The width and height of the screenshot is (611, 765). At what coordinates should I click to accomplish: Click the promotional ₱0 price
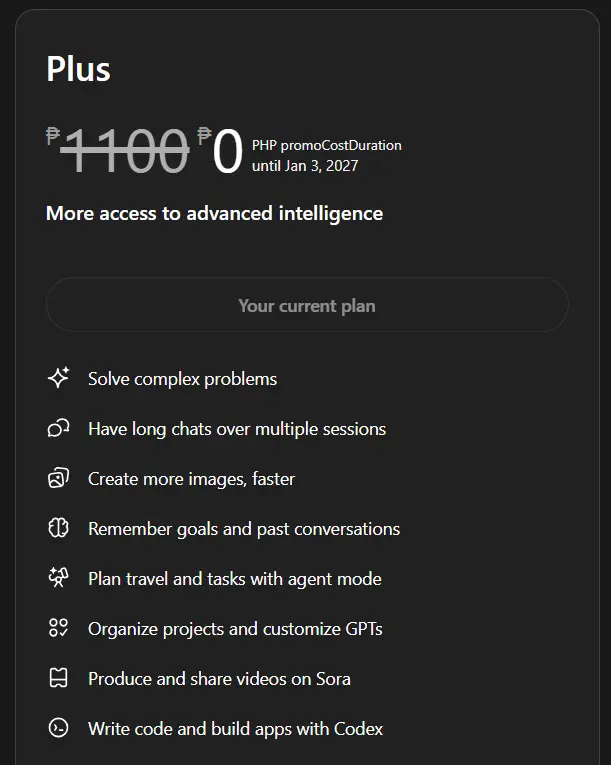(x=221, y=150)
